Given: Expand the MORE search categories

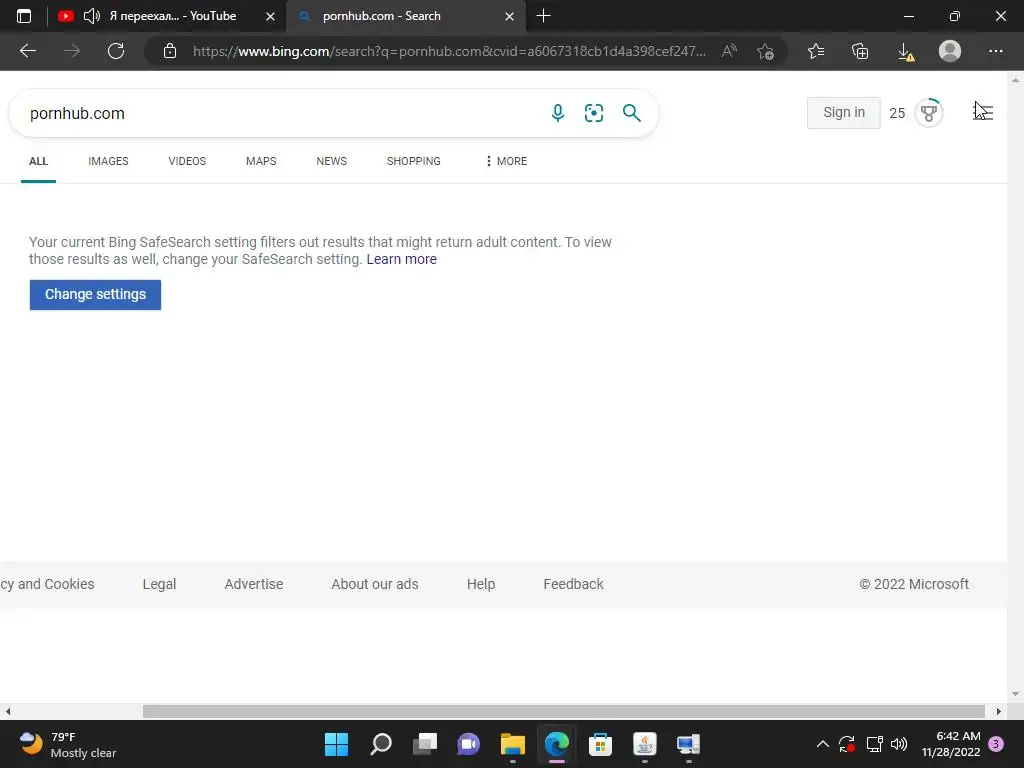Looking at the screenshot, I should 507,161.
